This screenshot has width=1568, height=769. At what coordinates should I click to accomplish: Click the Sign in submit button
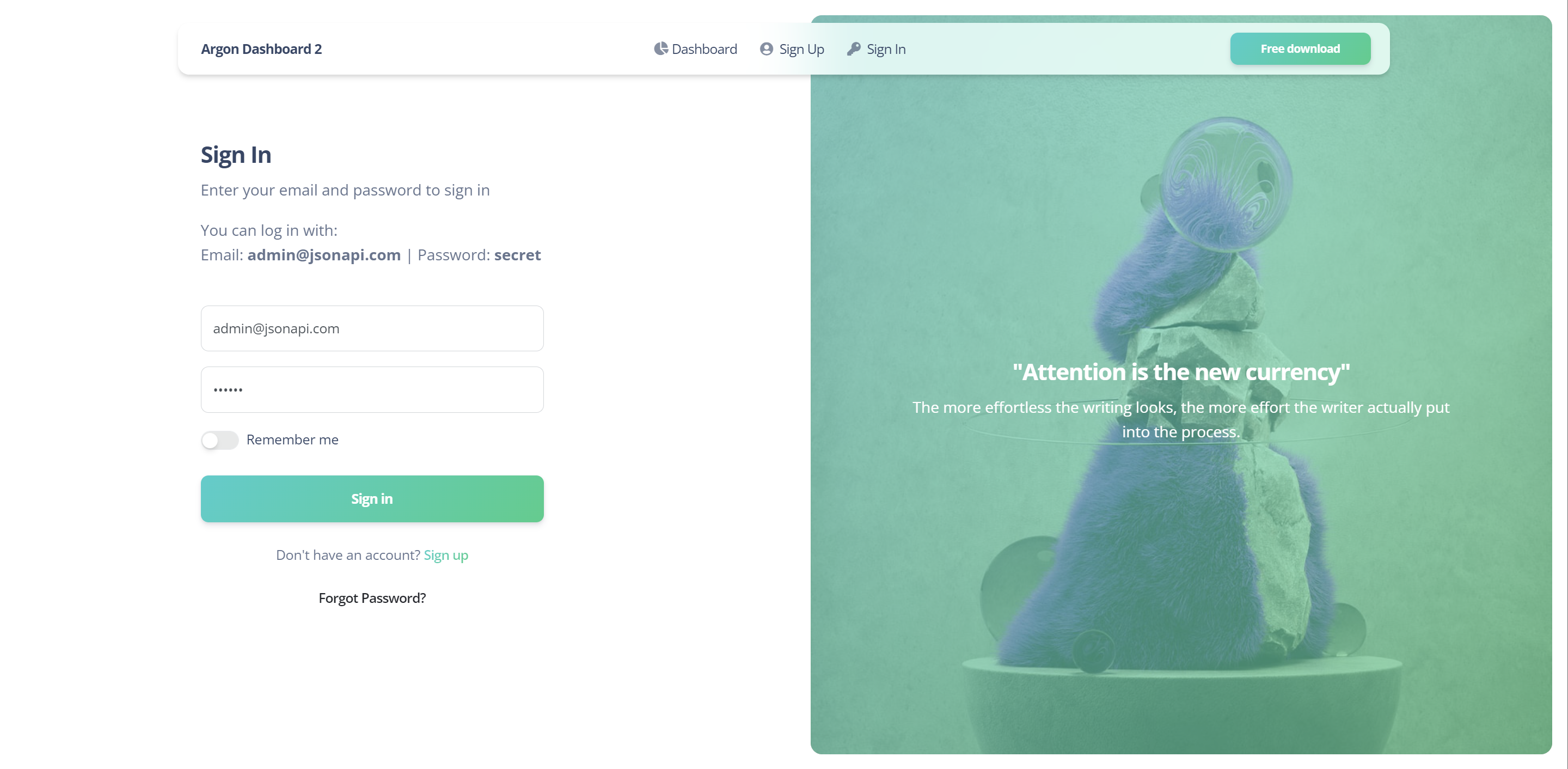point(372,498)
